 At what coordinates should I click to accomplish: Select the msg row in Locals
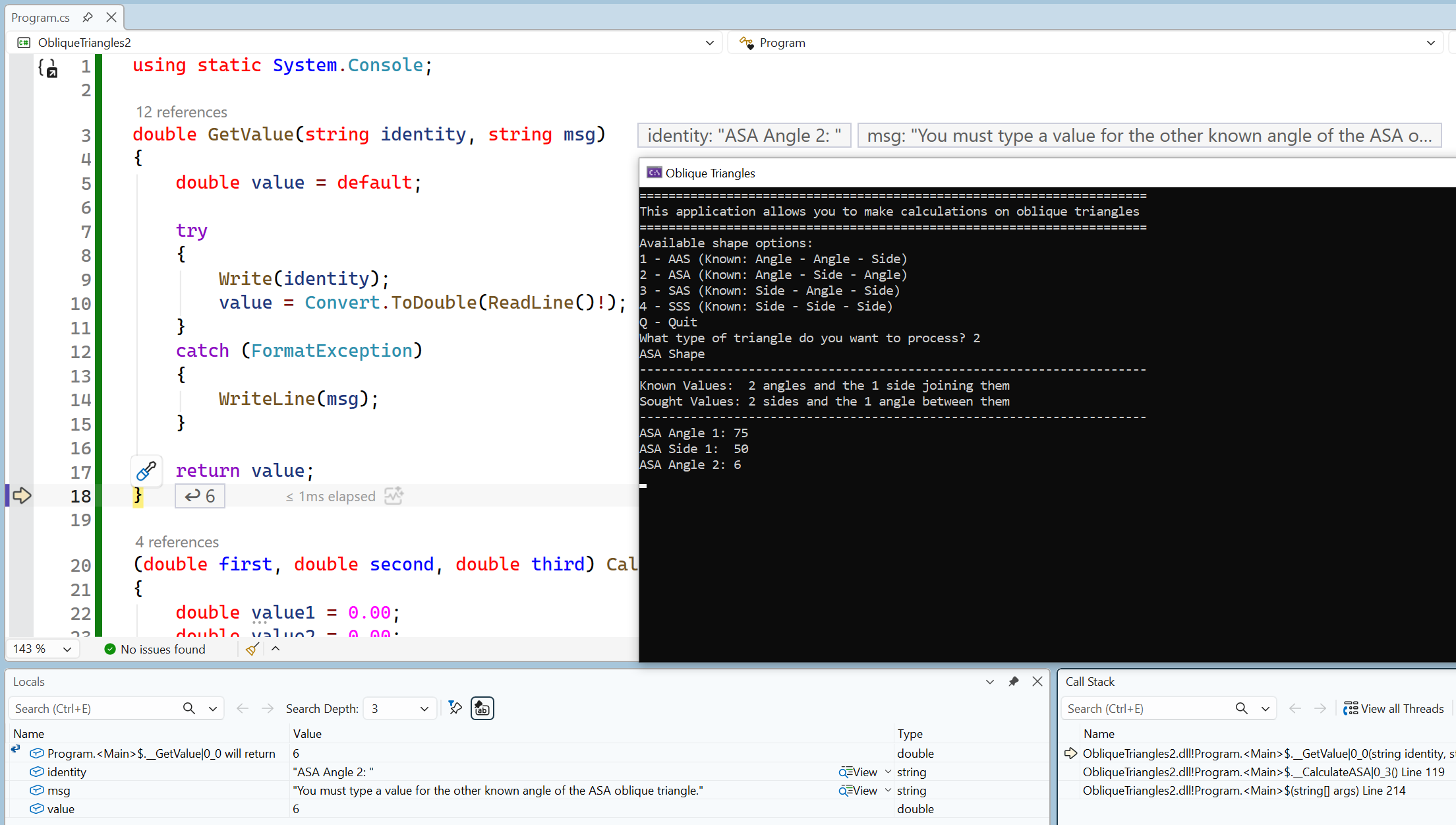[x=527, y=790]
